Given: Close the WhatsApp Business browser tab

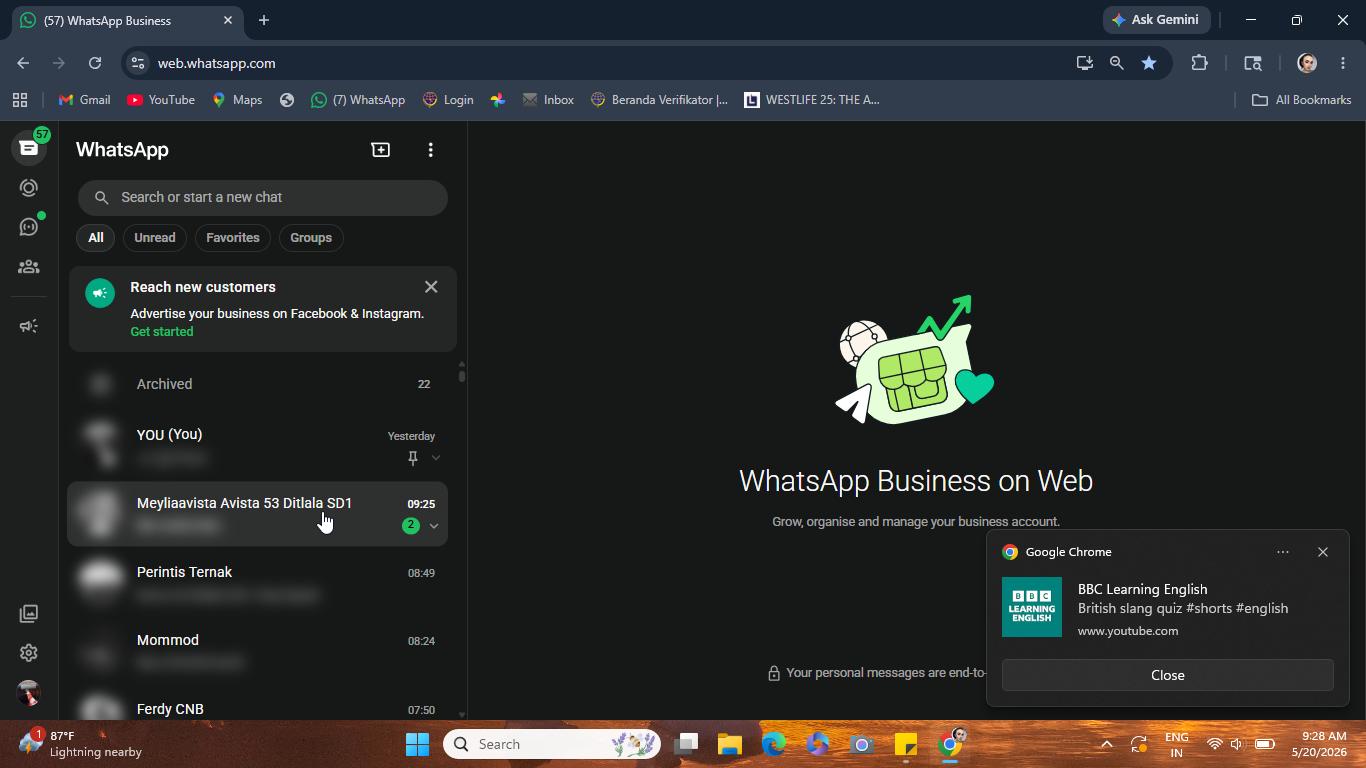Looking at the screenshot, I should (228, 20).
